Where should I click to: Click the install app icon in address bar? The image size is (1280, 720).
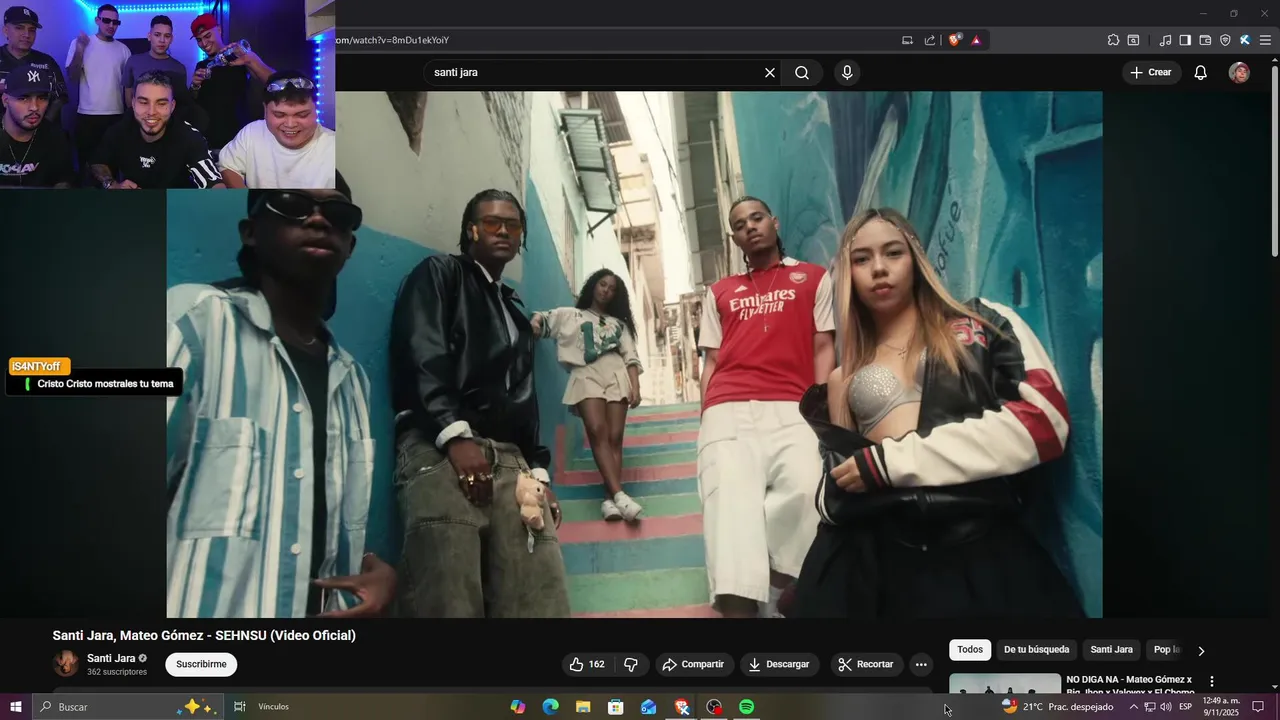click(x=907, y=40)
